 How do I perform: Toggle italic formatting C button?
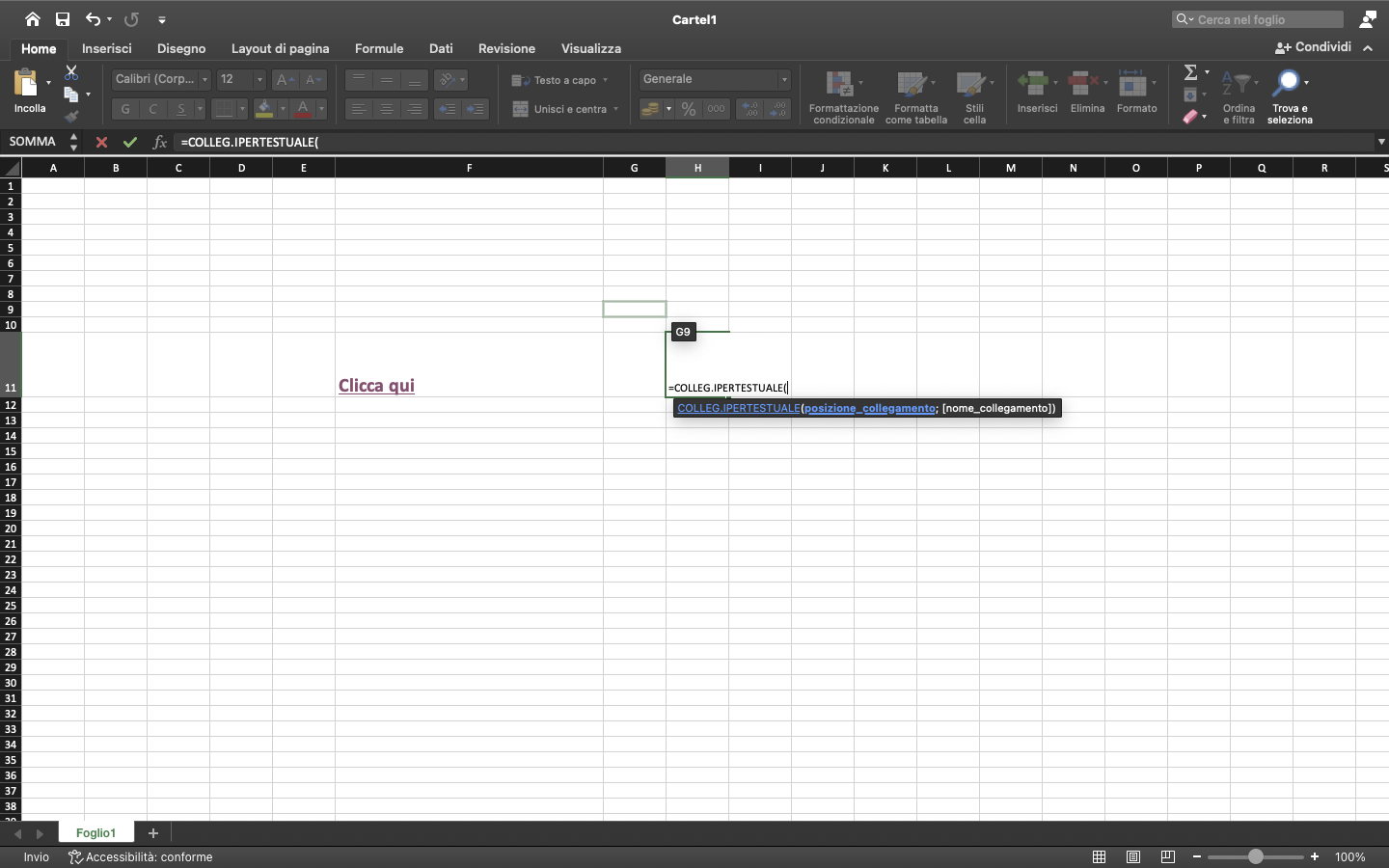coord(152,109)
